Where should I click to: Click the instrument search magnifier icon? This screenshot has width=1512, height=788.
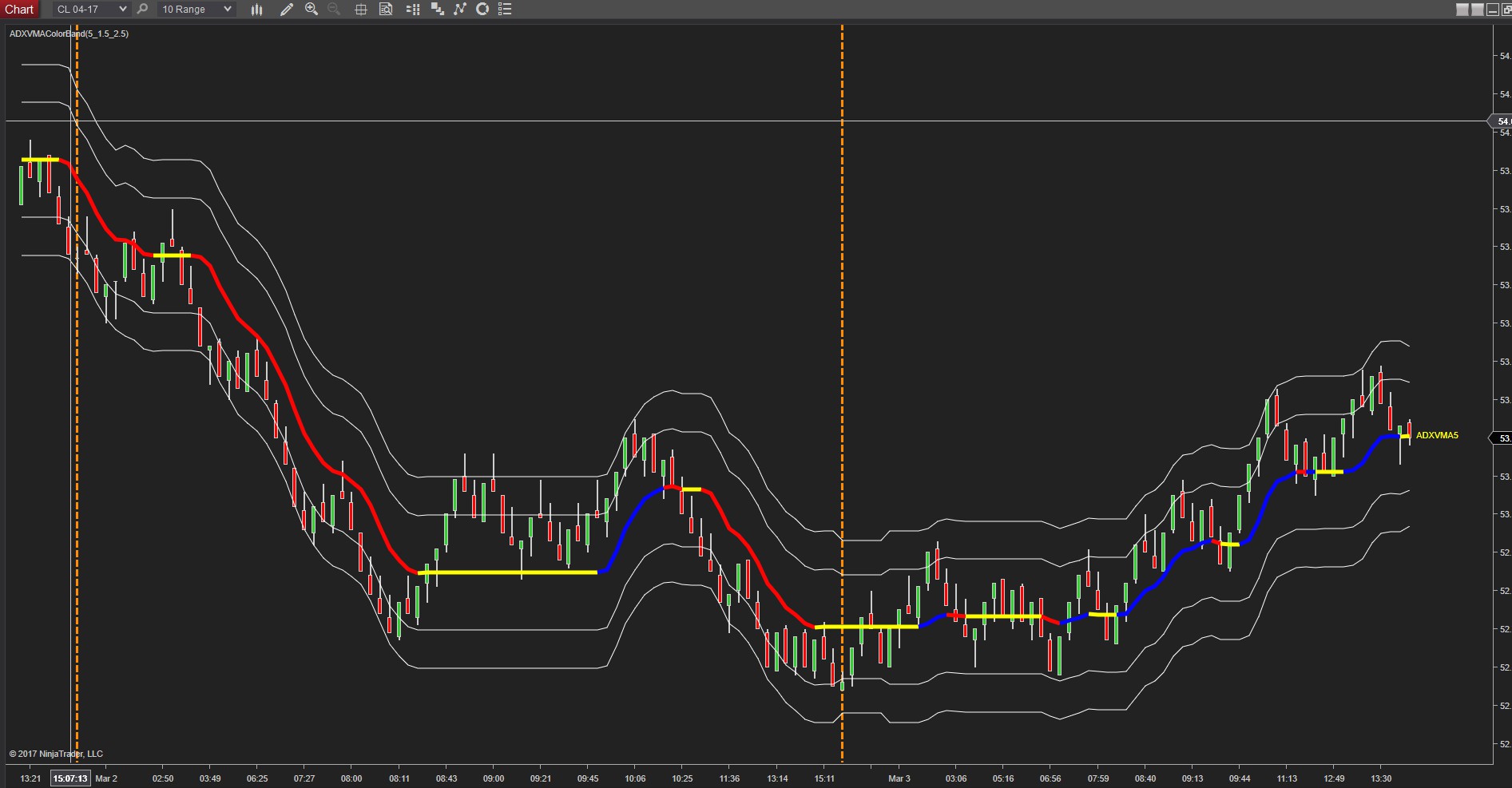tap(142, 10)
